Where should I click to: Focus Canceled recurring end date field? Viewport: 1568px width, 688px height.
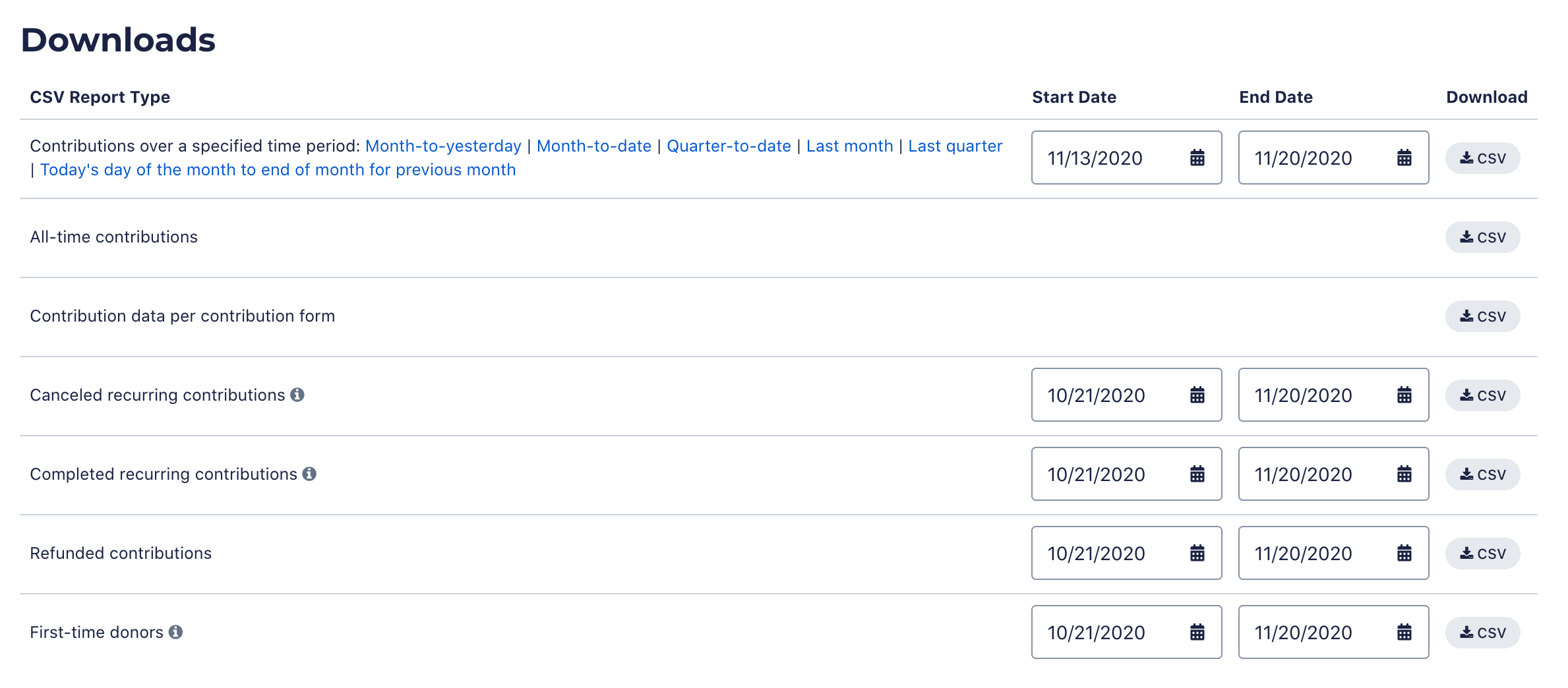pyautogui.click(x=1333, y=395)
